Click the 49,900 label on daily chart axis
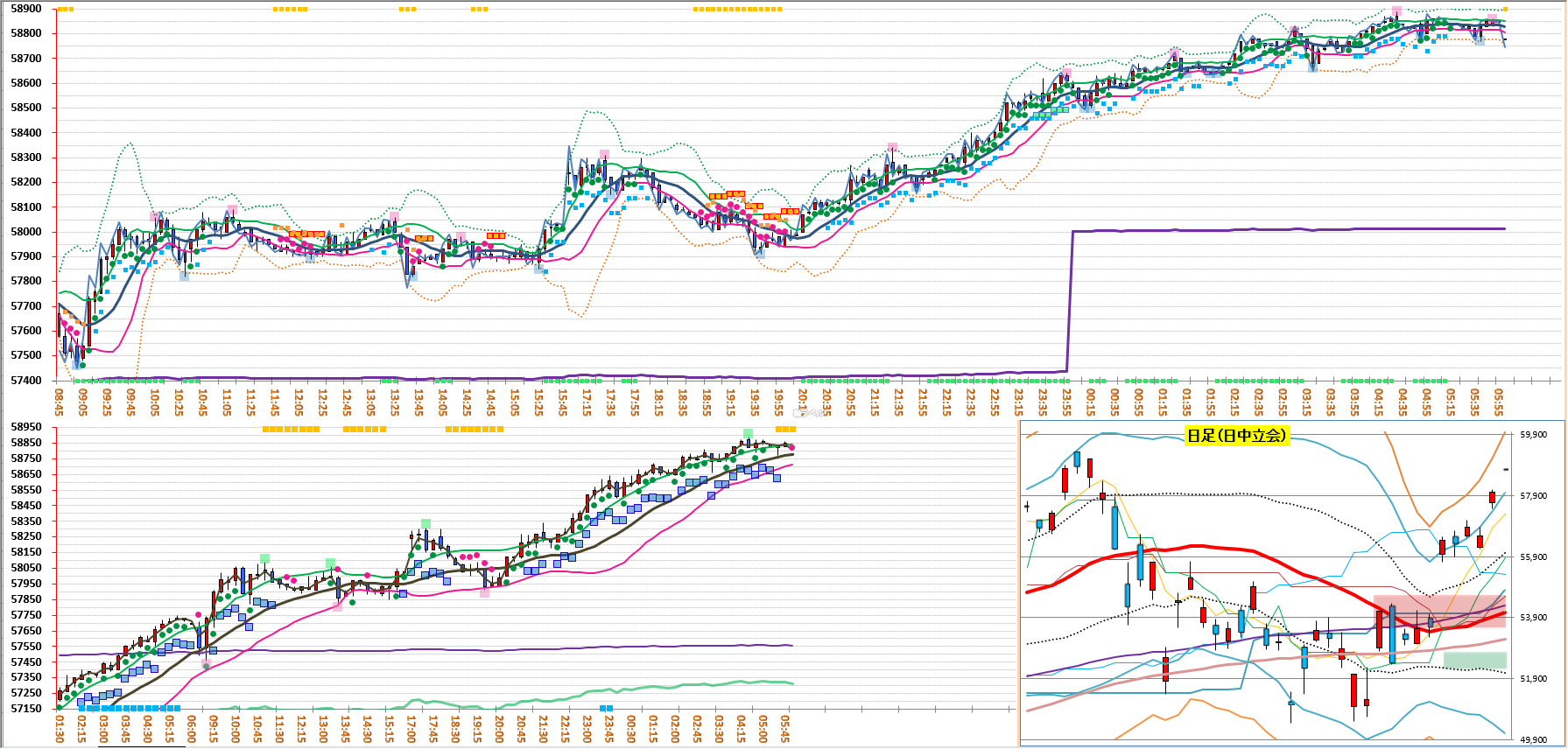 coord(1533,740)
